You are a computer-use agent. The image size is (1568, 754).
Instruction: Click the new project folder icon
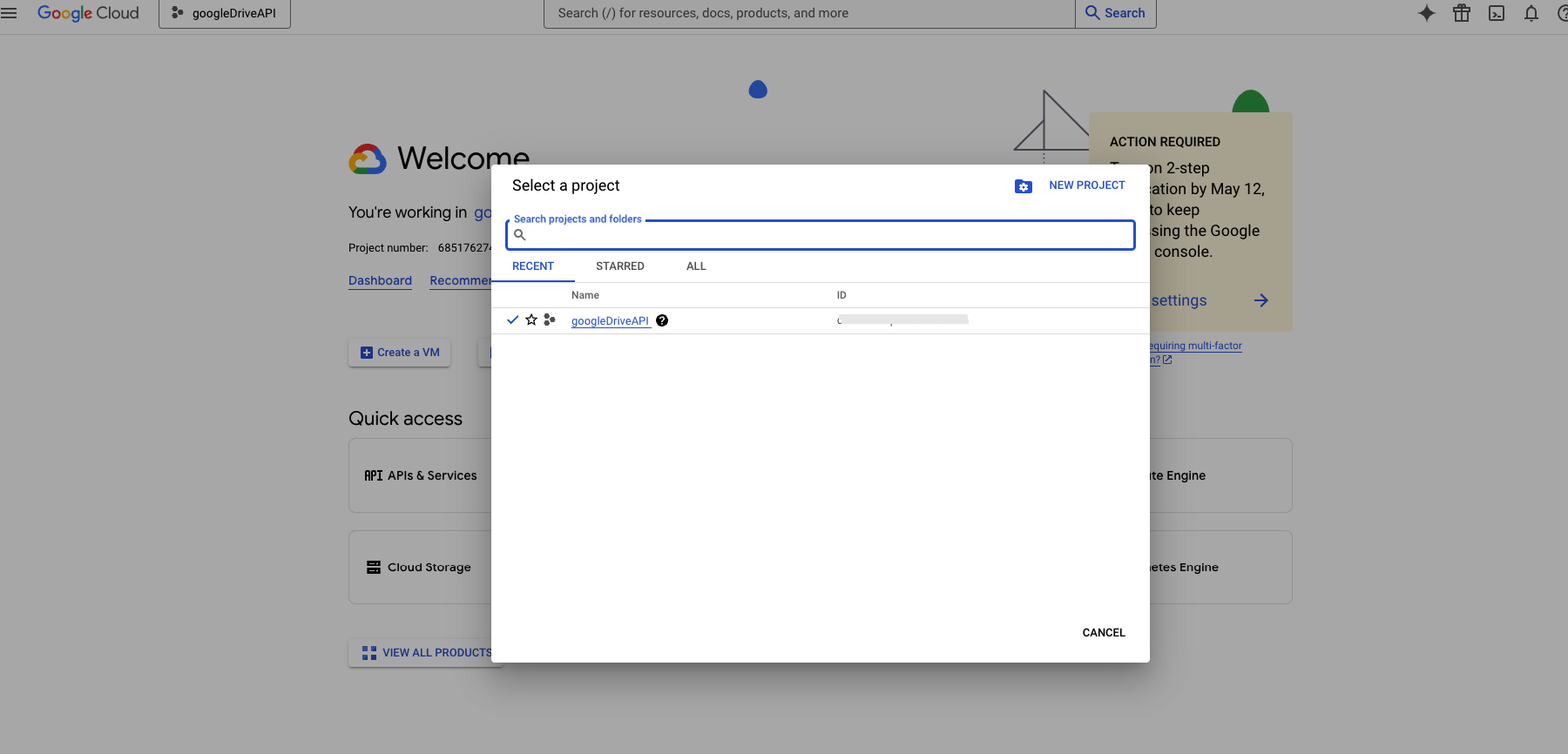click(x=1024, y=186)
